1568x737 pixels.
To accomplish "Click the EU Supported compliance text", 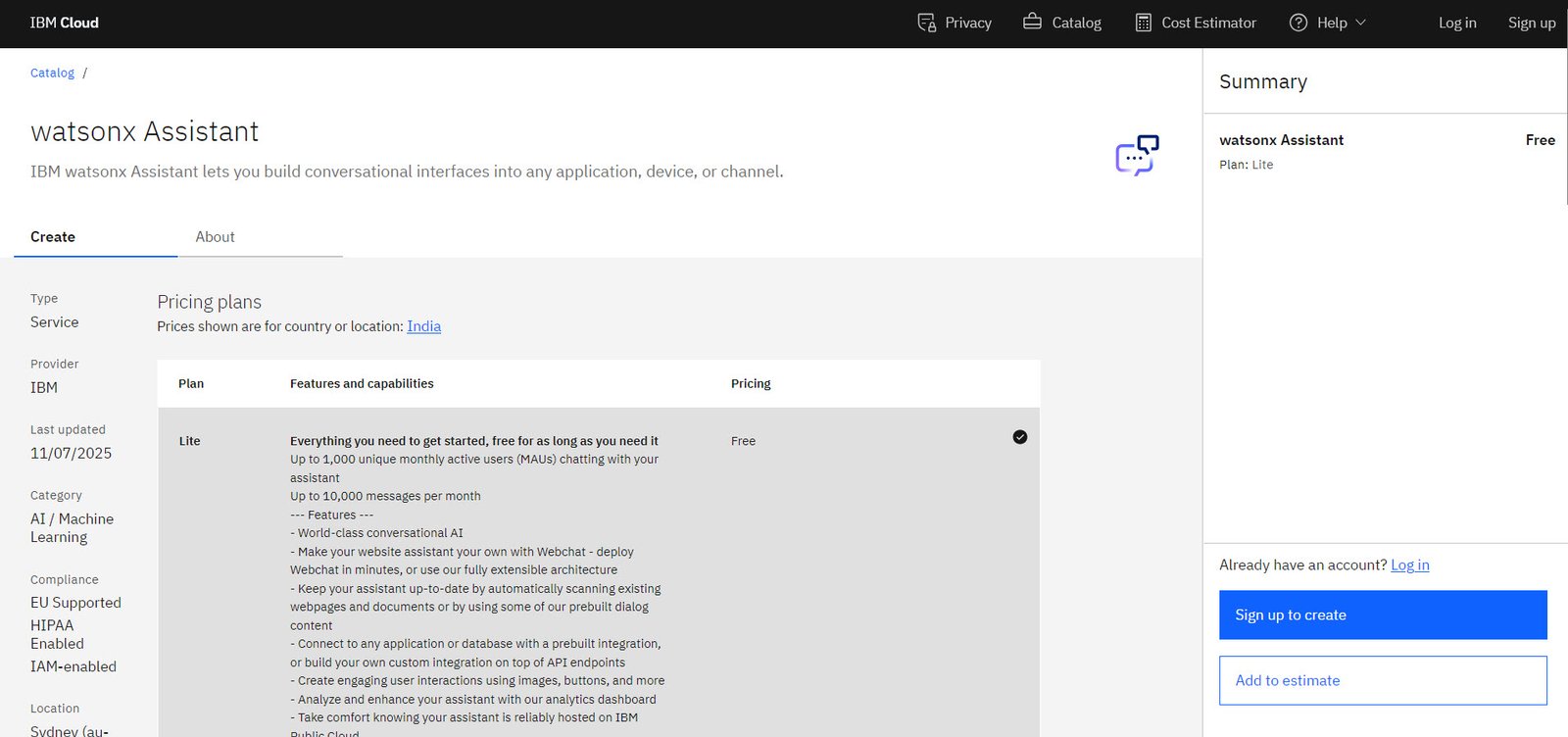I will pos(75,603).
